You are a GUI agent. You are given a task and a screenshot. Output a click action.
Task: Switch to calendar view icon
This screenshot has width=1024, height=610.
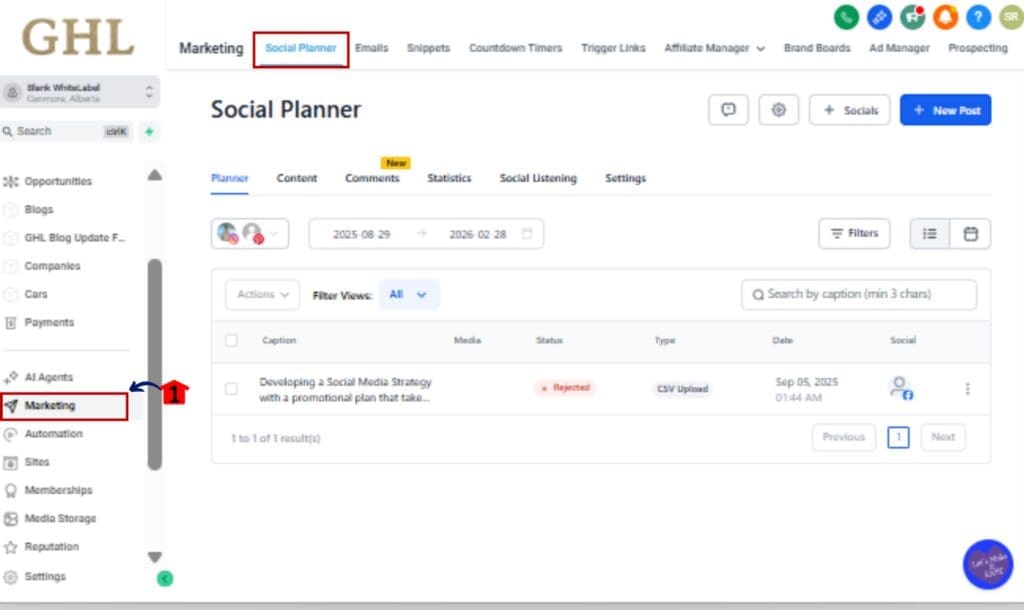coord(970,233)
